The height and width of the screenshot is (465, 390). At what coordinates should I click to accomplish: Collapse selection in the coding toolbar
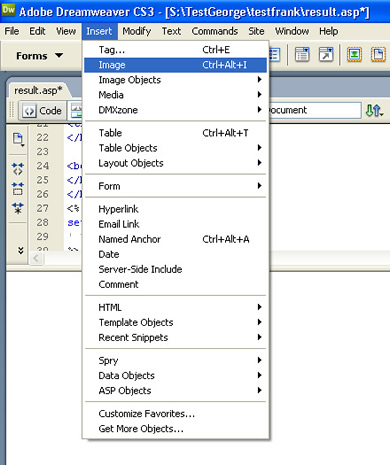(x=18, y=189)
